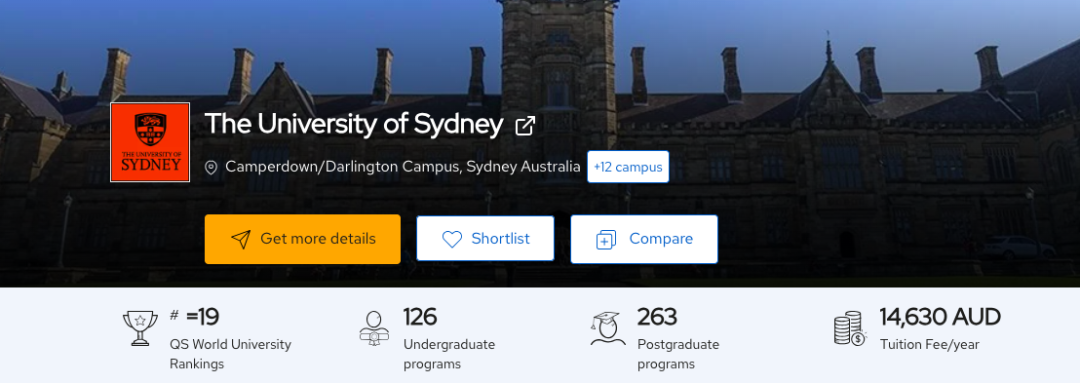Image resolution: width=1080 pixels, height=383 pixels.
Task: Open The University of Sydney title link
Action: tap(354, 125)
